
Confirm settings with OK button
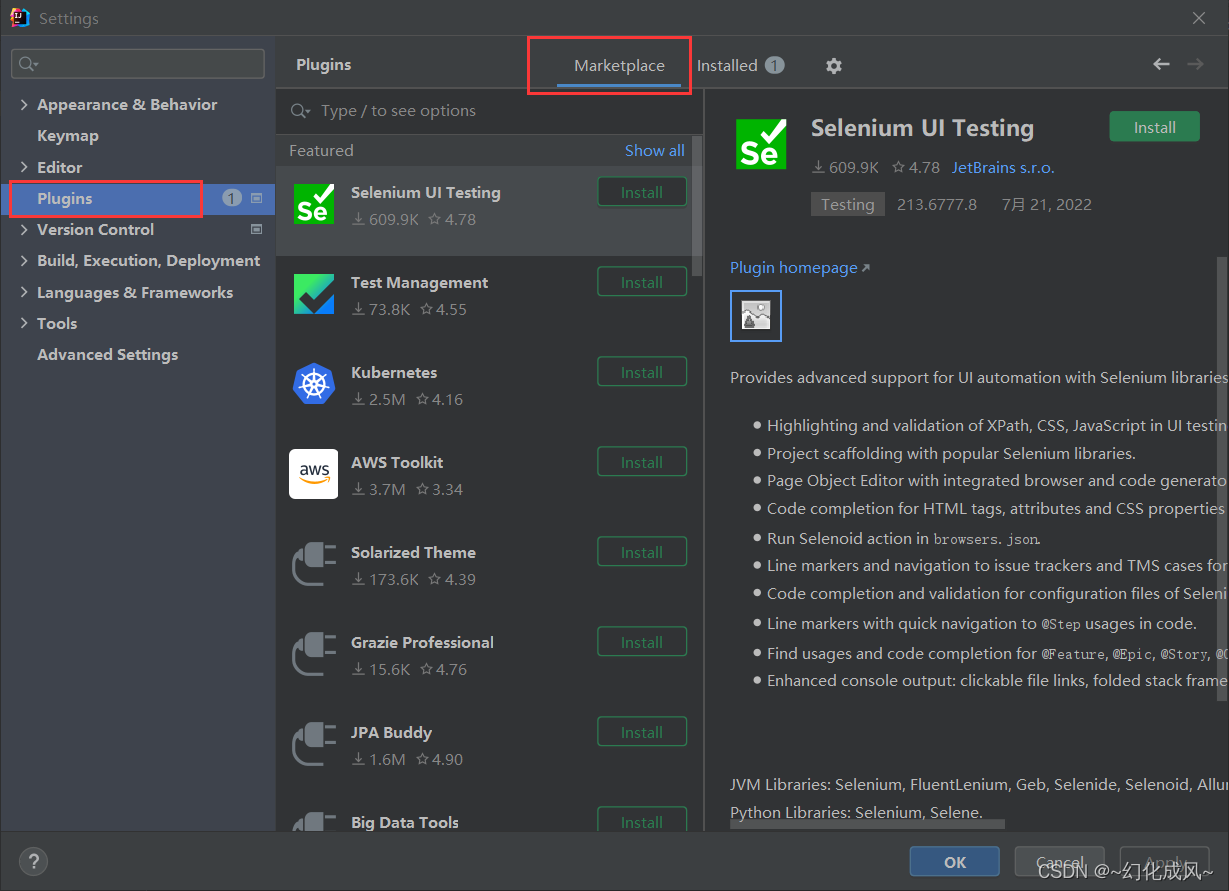pyautogui.click(x=955, y=862)
